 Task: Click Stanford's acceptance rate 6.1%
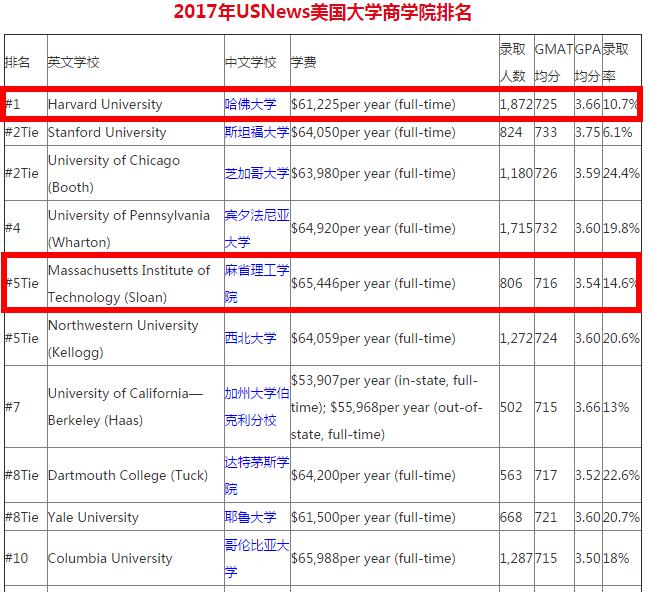(x=618, y=132)
